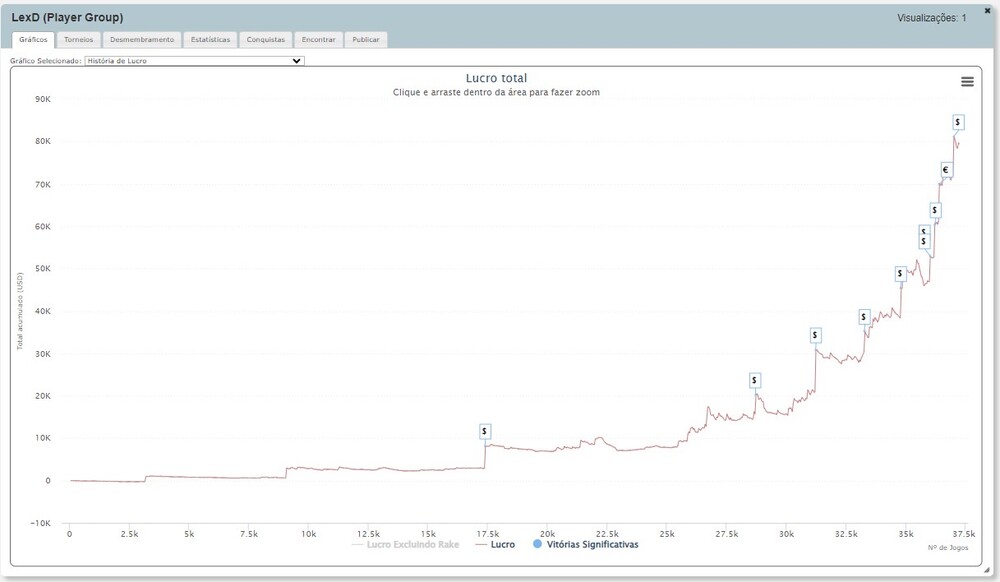Click the Total acumulado (USD) axis label
1000x582 pixels.
point(20,311)
